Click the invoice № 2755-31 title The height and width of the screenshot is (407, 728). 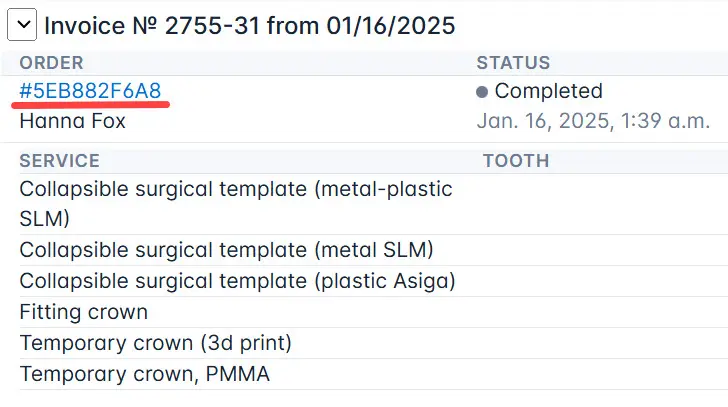(250, 25)
